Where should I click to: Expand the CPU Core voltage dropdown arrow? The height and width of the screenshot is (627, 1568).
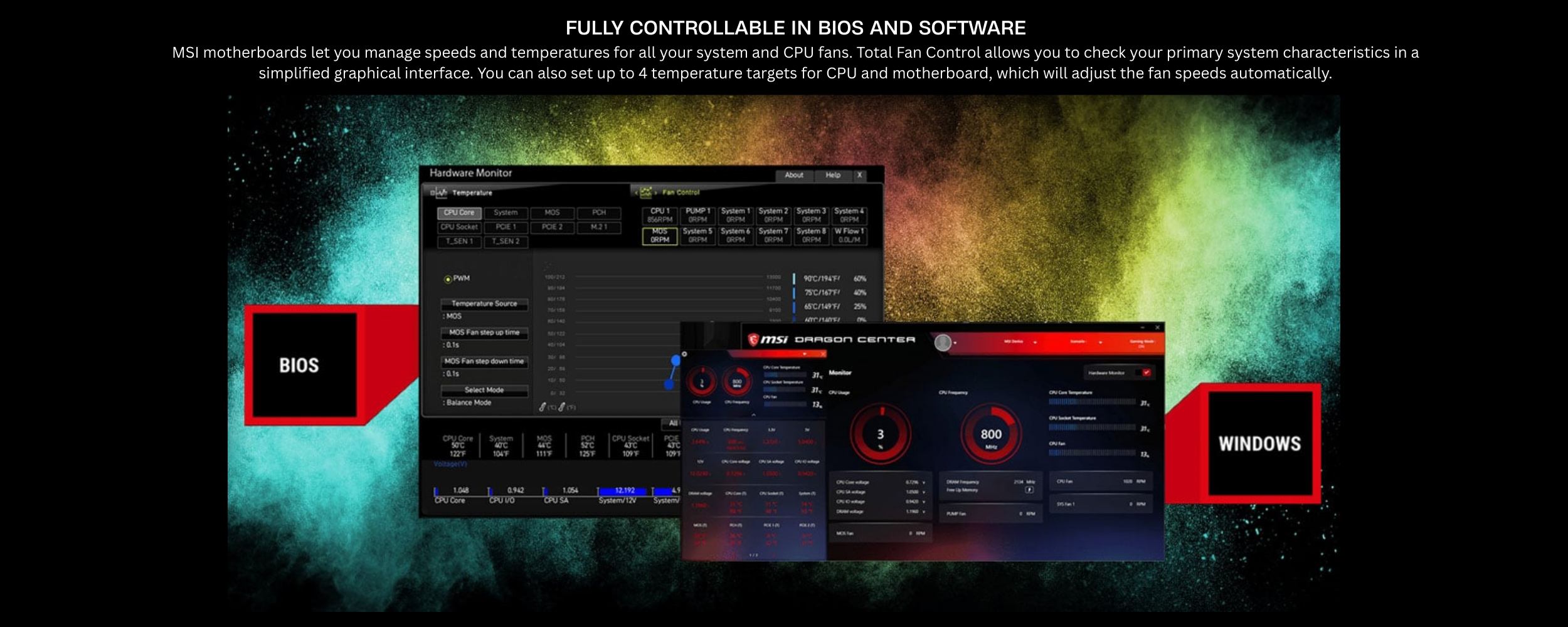924,482
